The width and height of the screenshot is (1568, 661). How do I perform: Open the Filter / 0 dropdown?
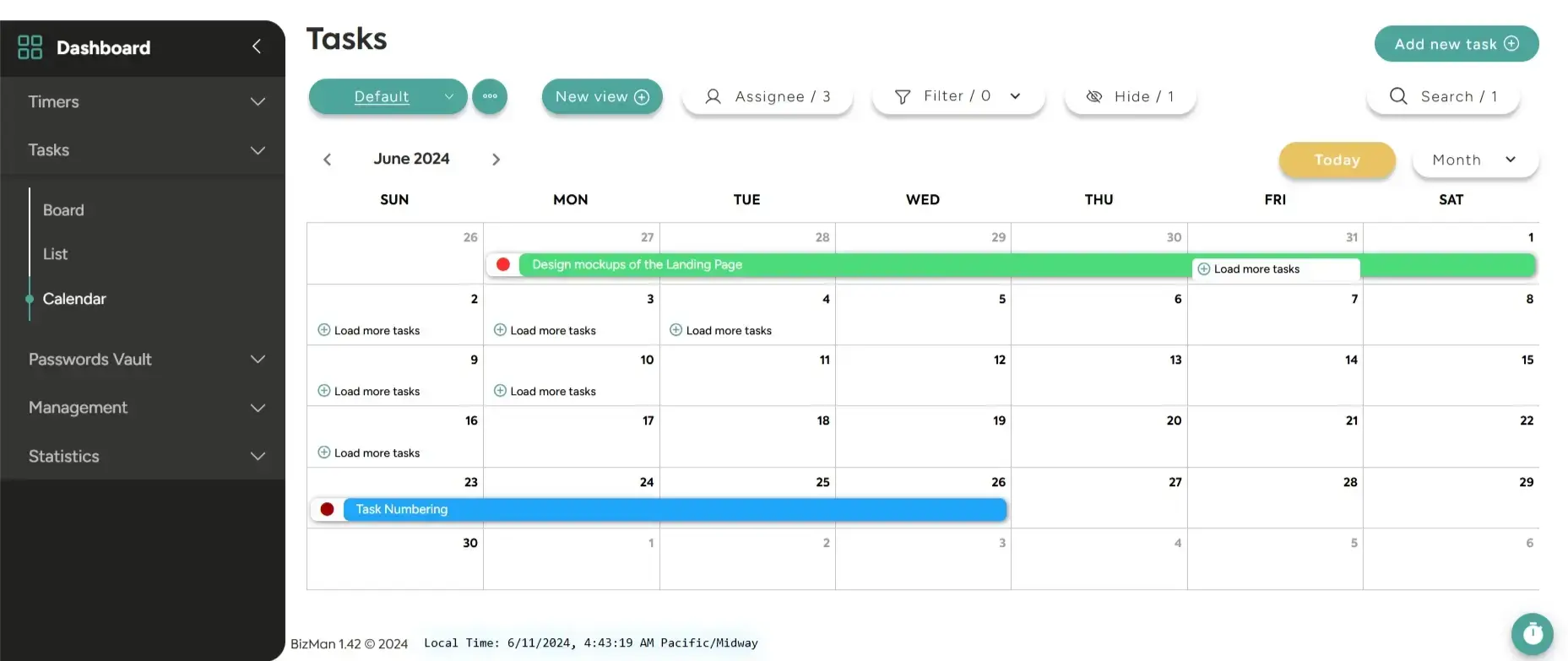(x=958, y=96)
